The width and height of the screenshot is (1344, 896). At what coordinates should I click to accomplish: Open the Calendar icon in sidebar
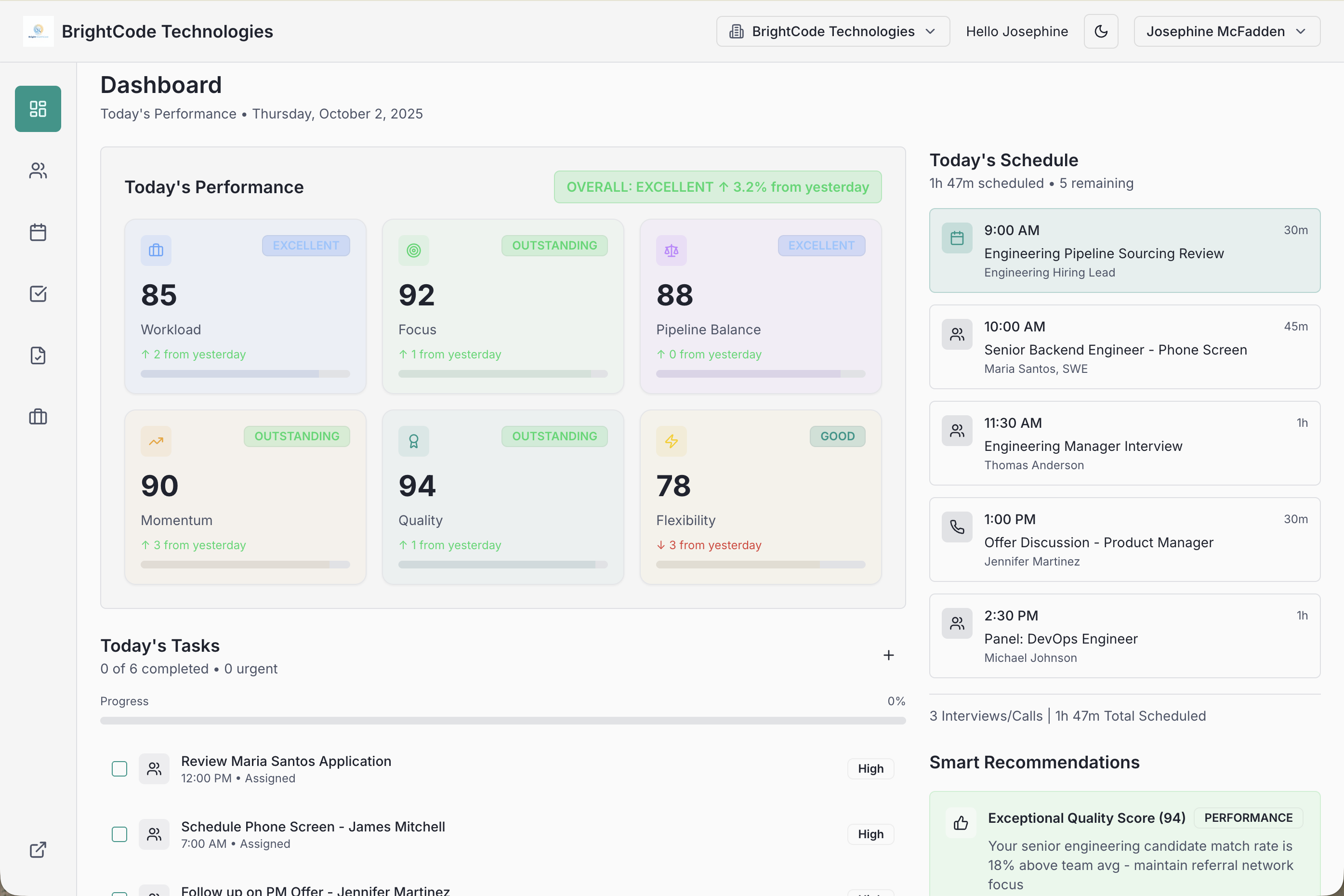(38, 232)
